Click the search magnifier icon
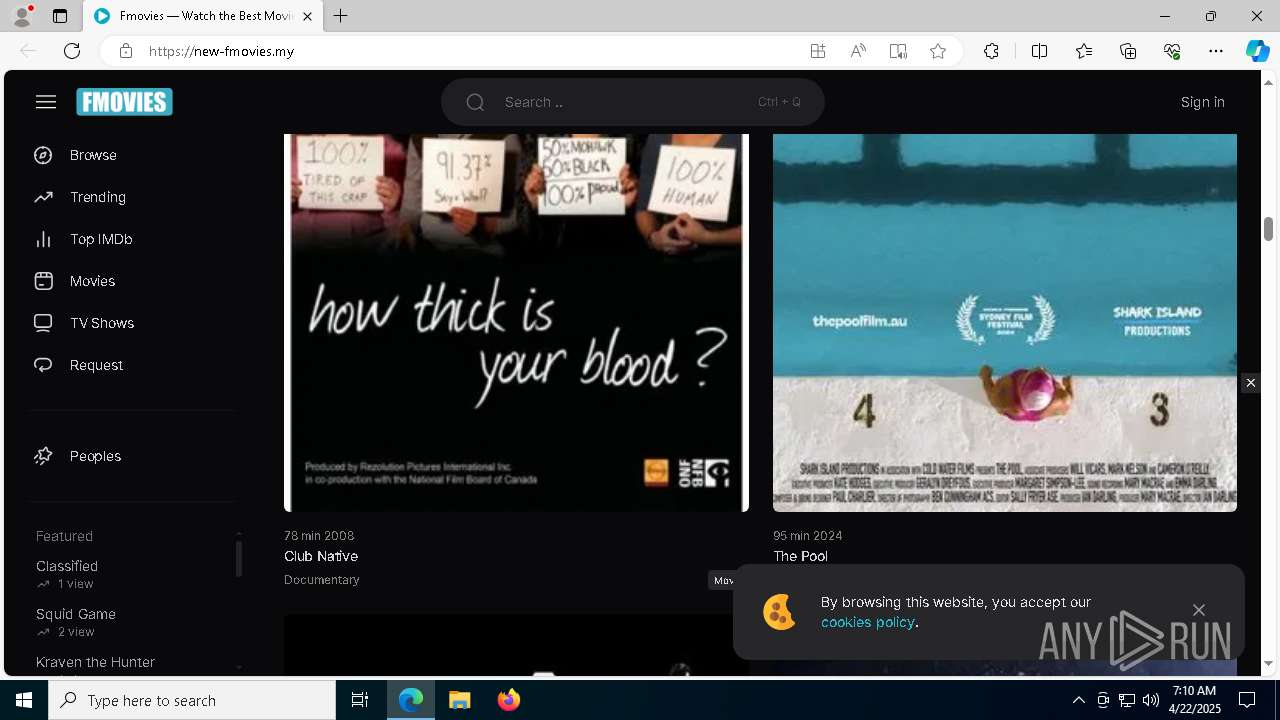1280x720 pixels. (475, 102)
